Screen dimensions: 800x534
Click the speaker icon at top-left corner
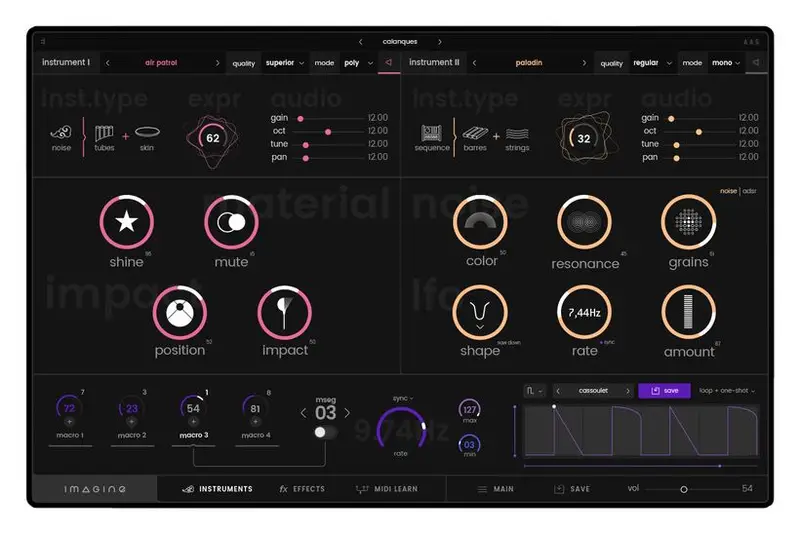click(43, 41)
